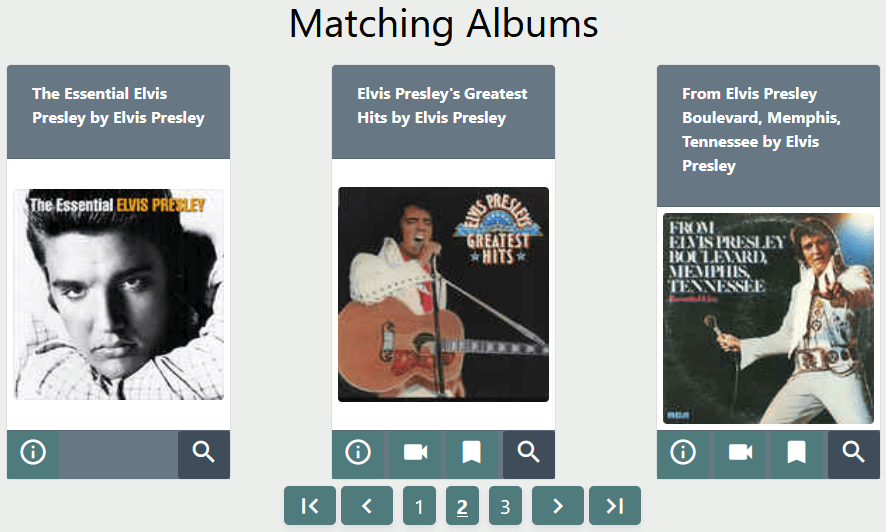The height and width of the screenshot is (532, 886).
Task: Show info for Elvis Presley's Greatest Hits
Action: 358,453
